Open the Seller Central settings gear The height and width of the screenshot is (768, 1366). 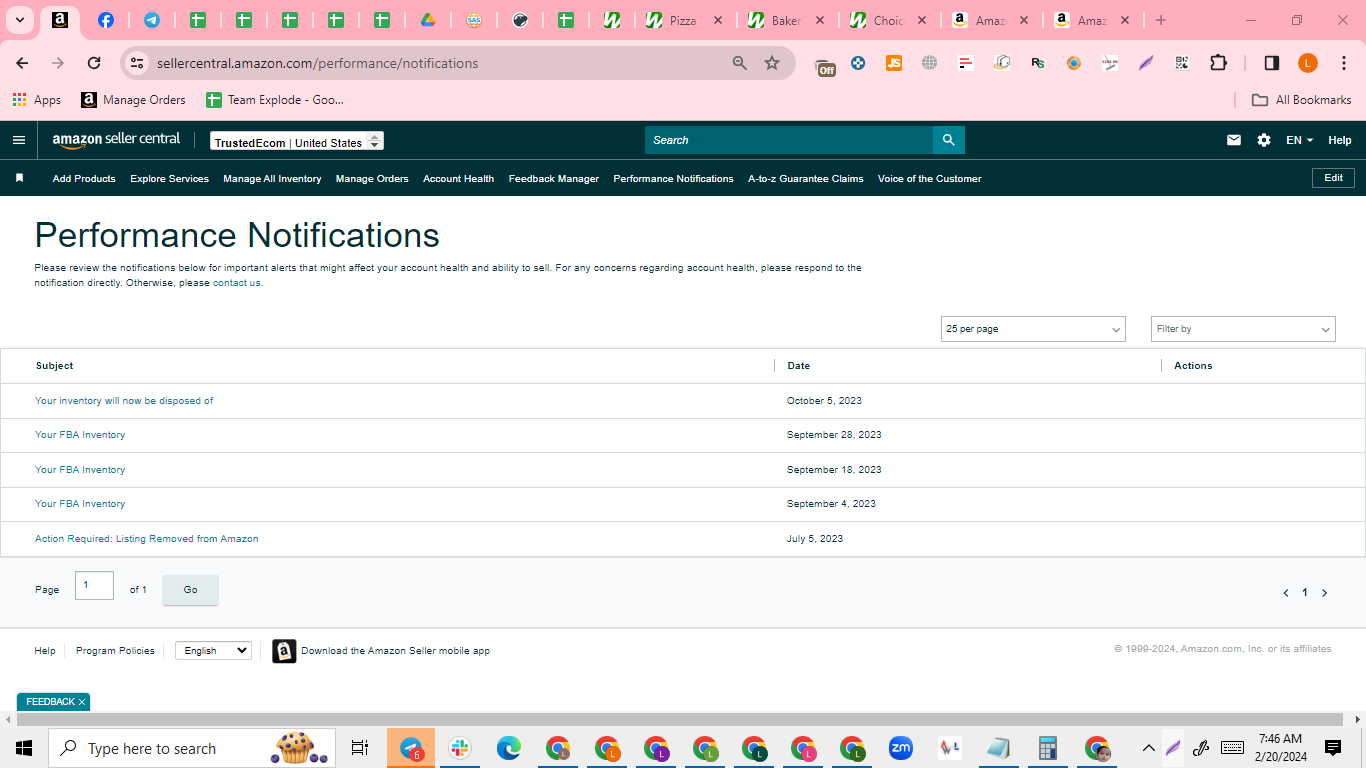coord(1264,140)
